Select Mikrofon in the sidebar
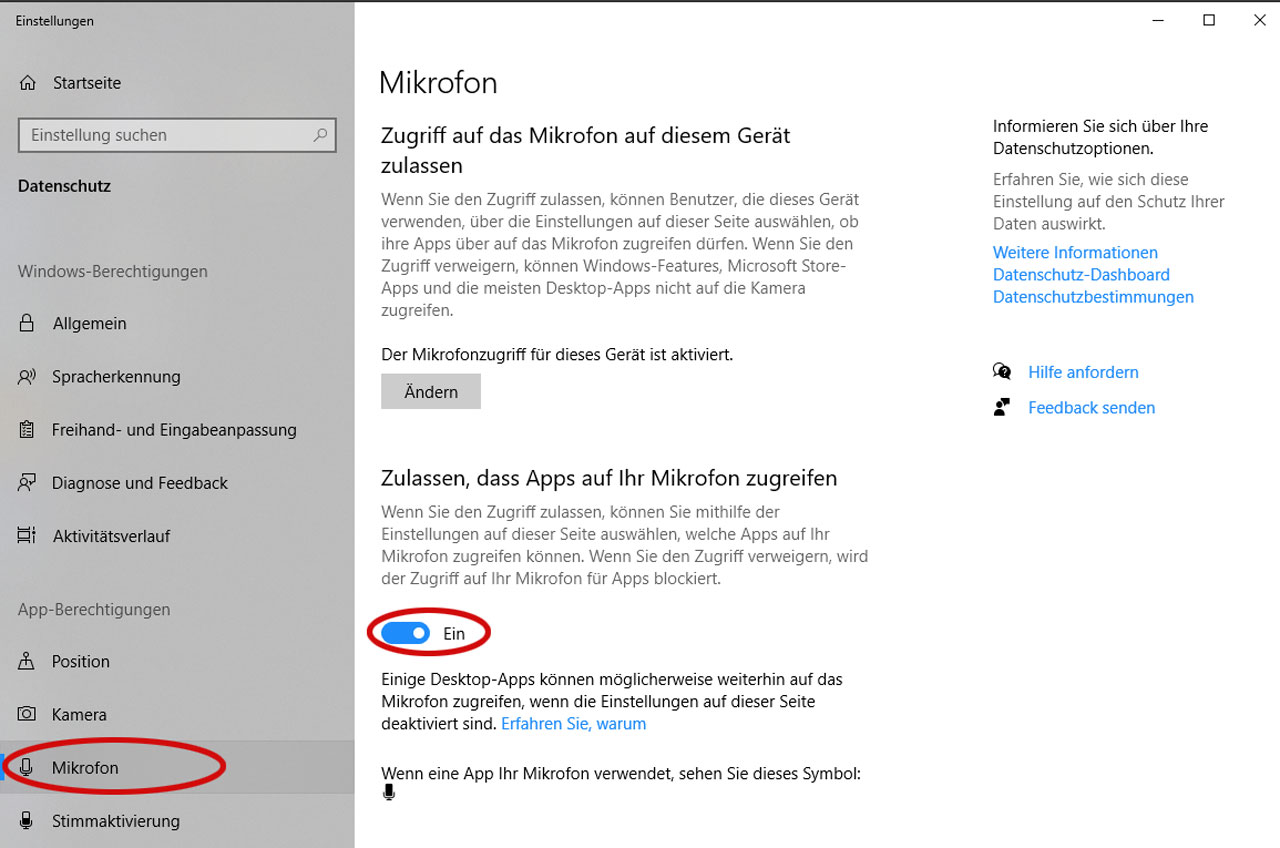Viewport: 1280px width, 848px height. [x=85, y=768]
